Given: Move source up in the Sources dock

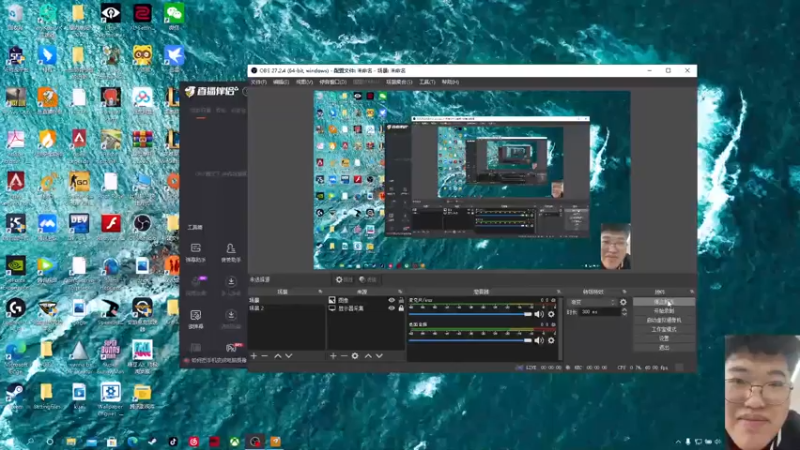Looking at the screenshot, I should click(368, 356).
